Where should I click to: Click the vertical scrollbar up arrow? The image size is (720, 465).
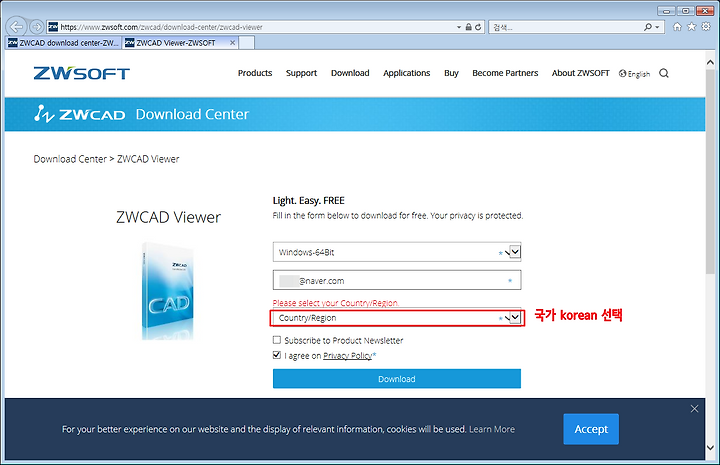click(710, 62)
